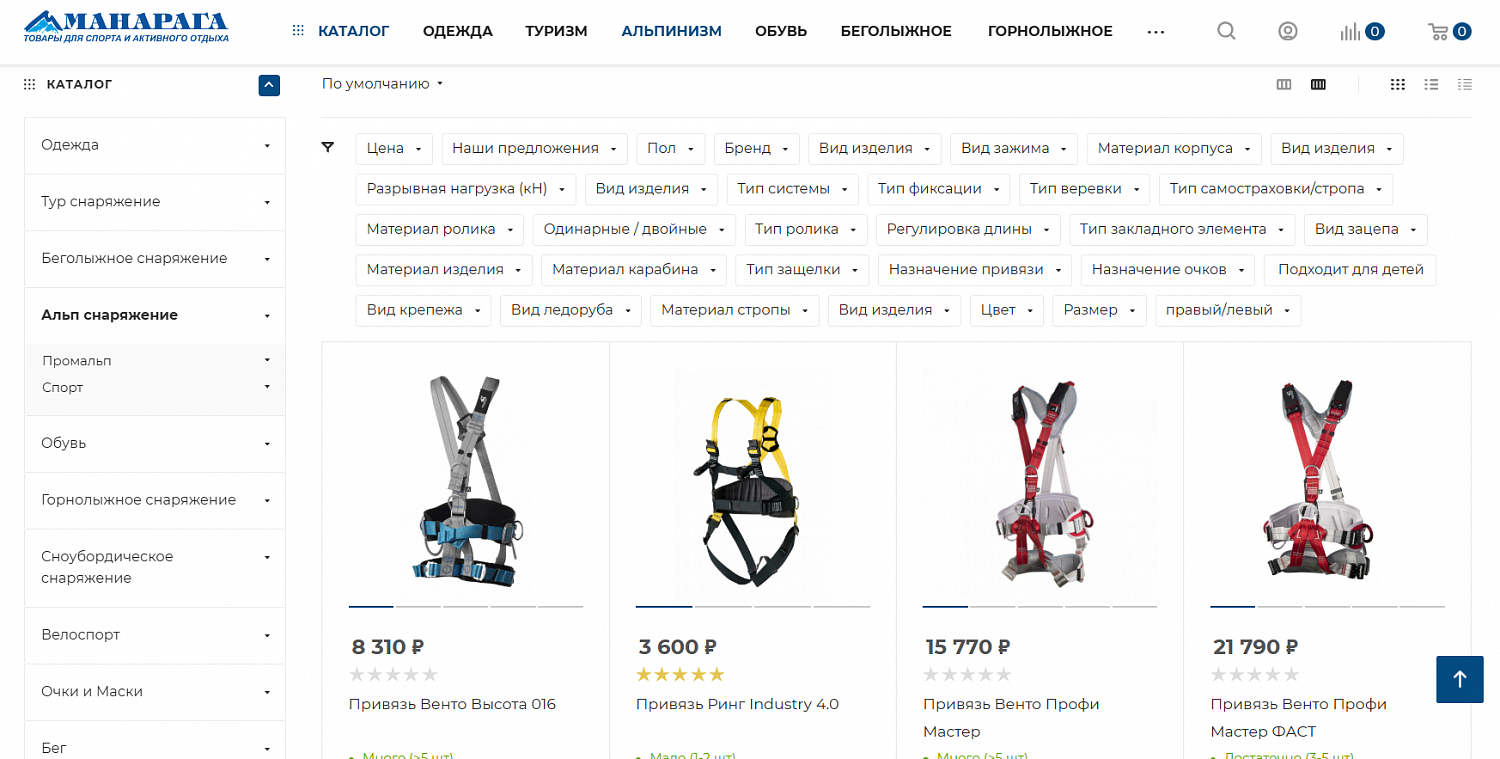Viewport: 1500px width, 759px height.
Task: Open the 'Промальп' subcategory link
Action: tap(77, 360)
